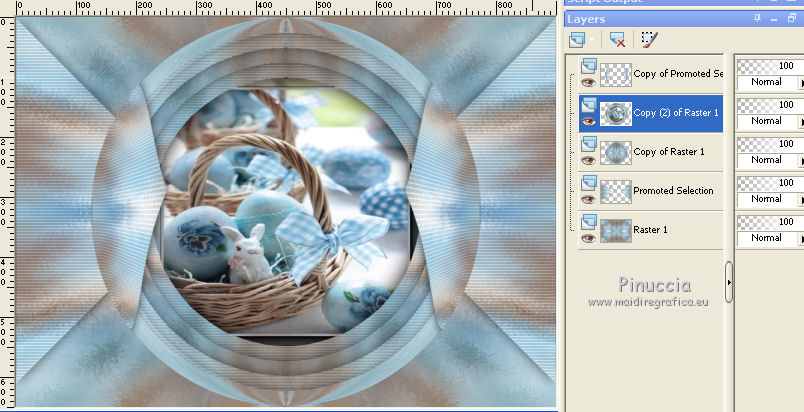Select thumbnail of Copy of Promoted Selection layer
804x412 pixels.
point(615,74)
